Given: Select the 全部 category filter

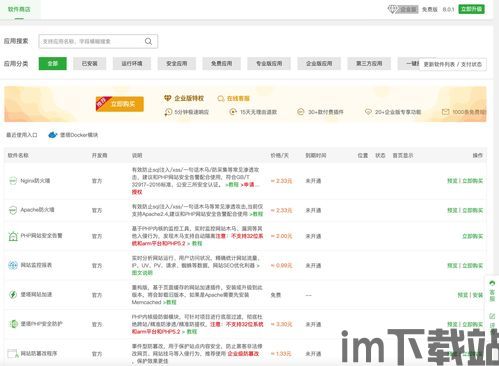Looking at the screenshot, I should click(53, 64).
